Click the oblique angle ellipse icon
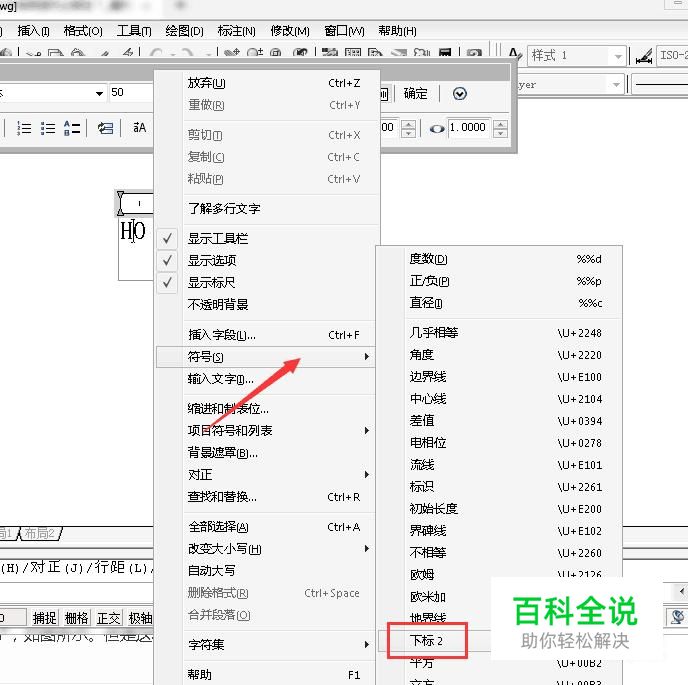The width and height of the screenshot is (688, 685). coord(437,129)
